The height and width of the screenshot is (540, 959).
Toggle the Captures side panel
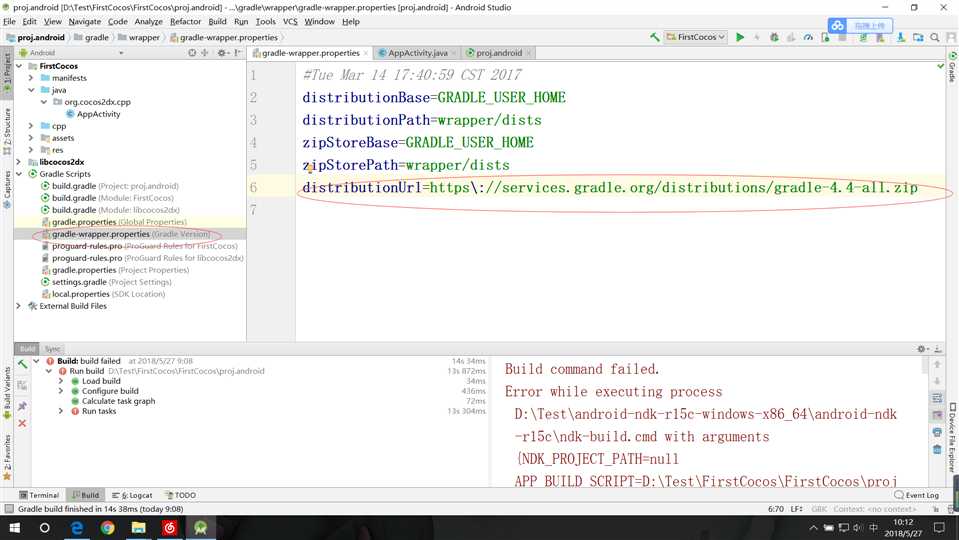pyautogui.click(x=7, y=189)
